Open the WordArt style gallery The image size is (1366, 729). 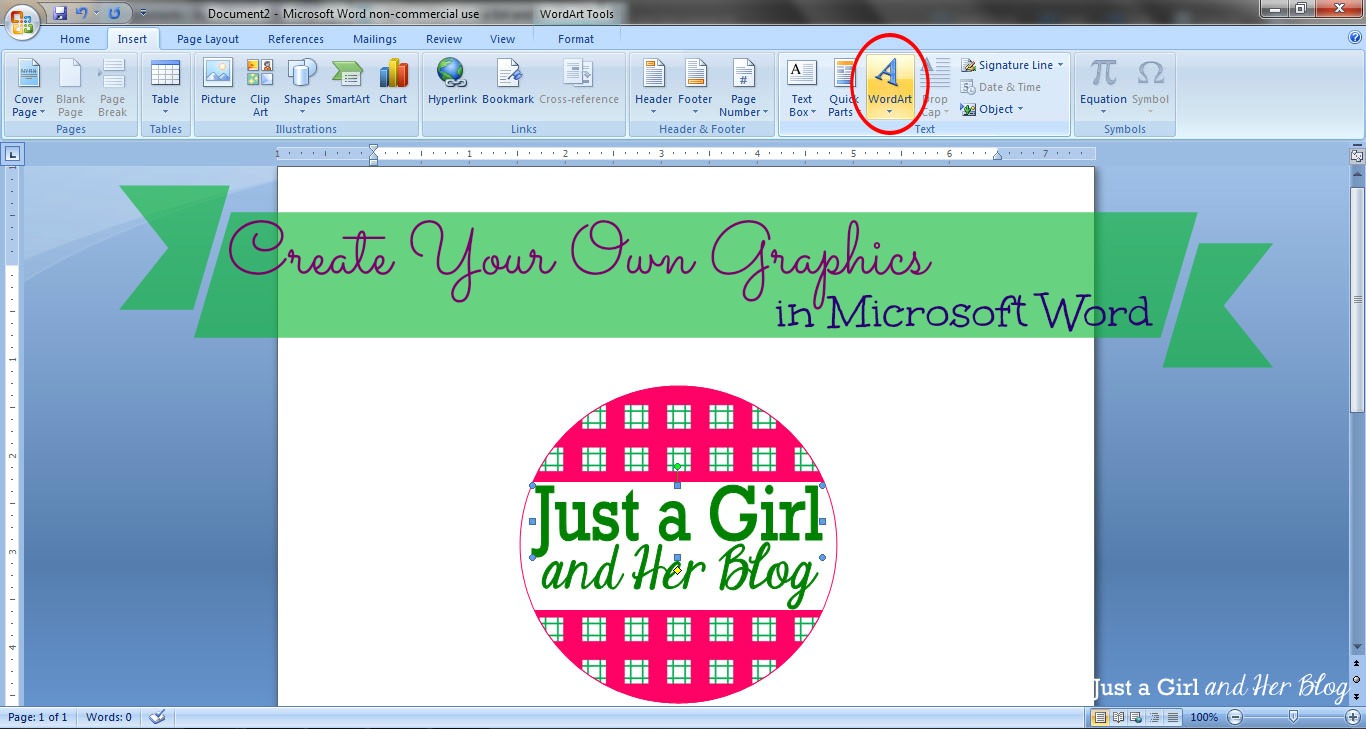pos(889,89)
